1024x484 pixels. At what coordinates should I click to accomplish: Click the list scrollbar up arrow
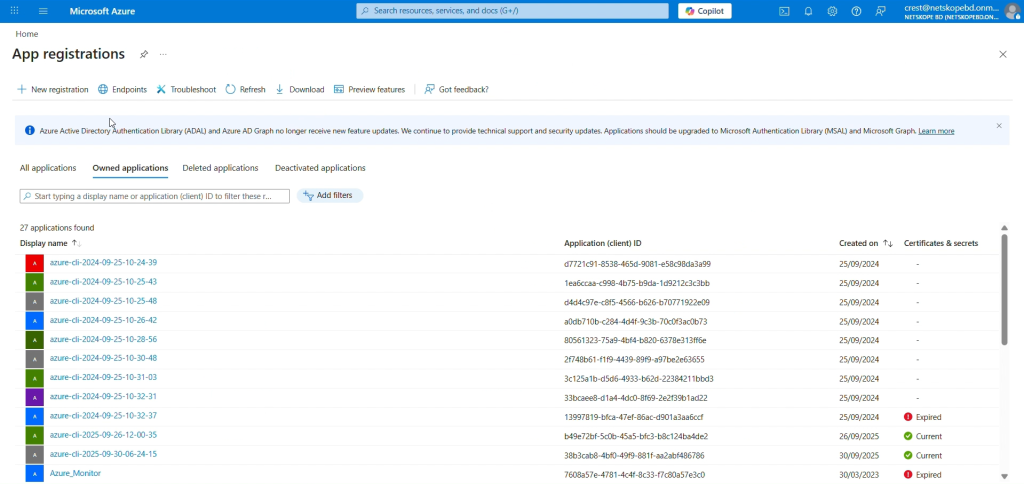pyautogui.click(x=1004, y=228)
